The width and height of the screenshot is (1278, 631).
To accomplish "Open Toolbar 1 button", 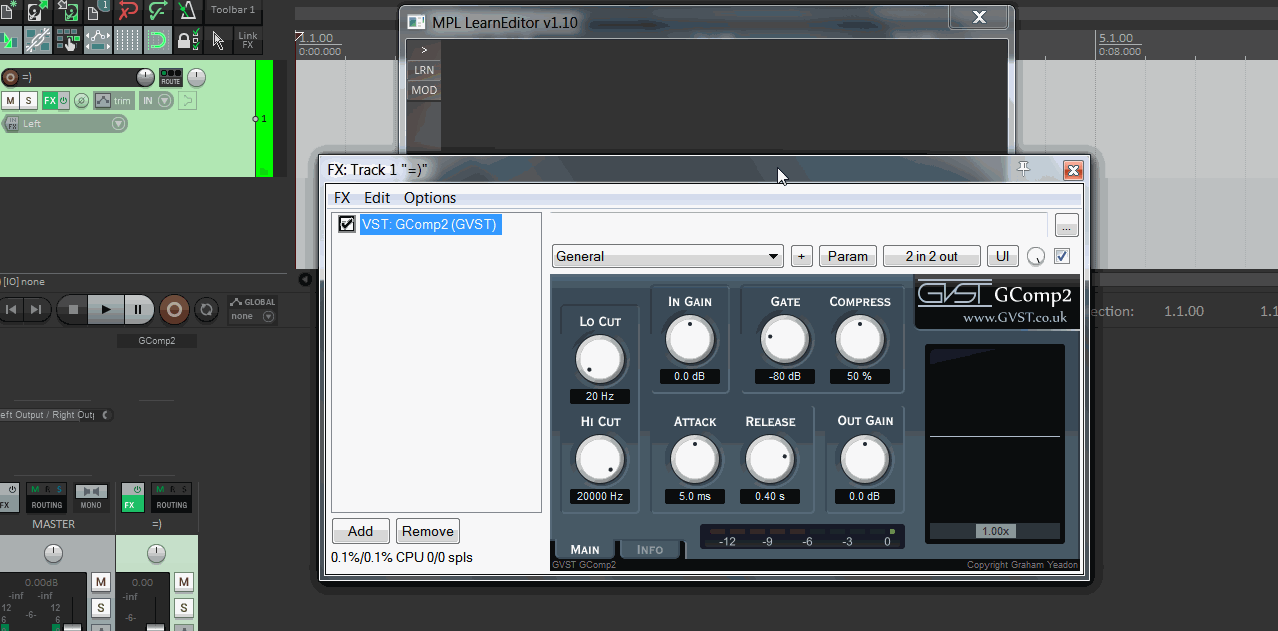I will (233, 11).
